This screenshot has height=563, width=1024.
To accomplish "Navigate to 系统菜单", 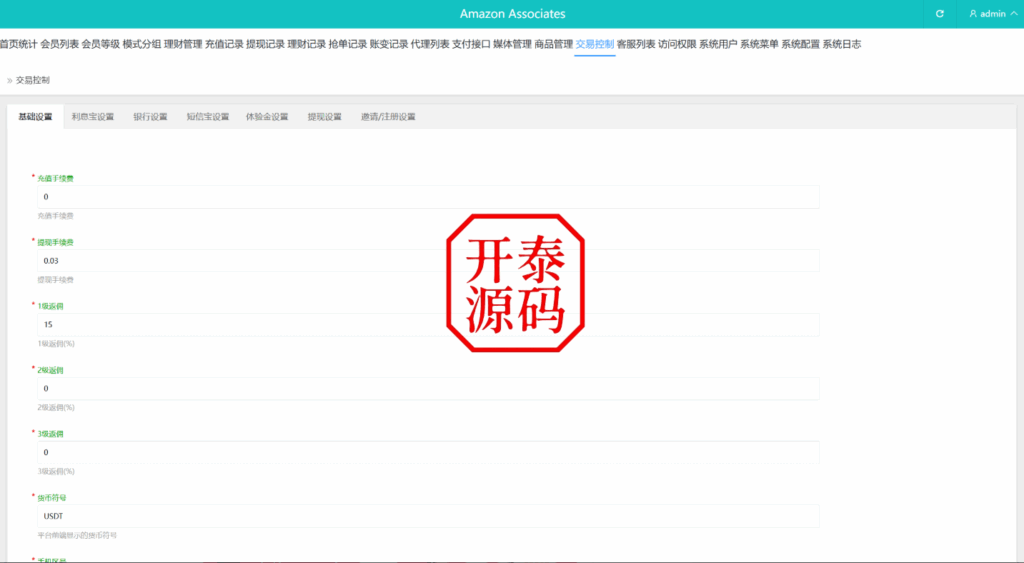I will 759,44.
